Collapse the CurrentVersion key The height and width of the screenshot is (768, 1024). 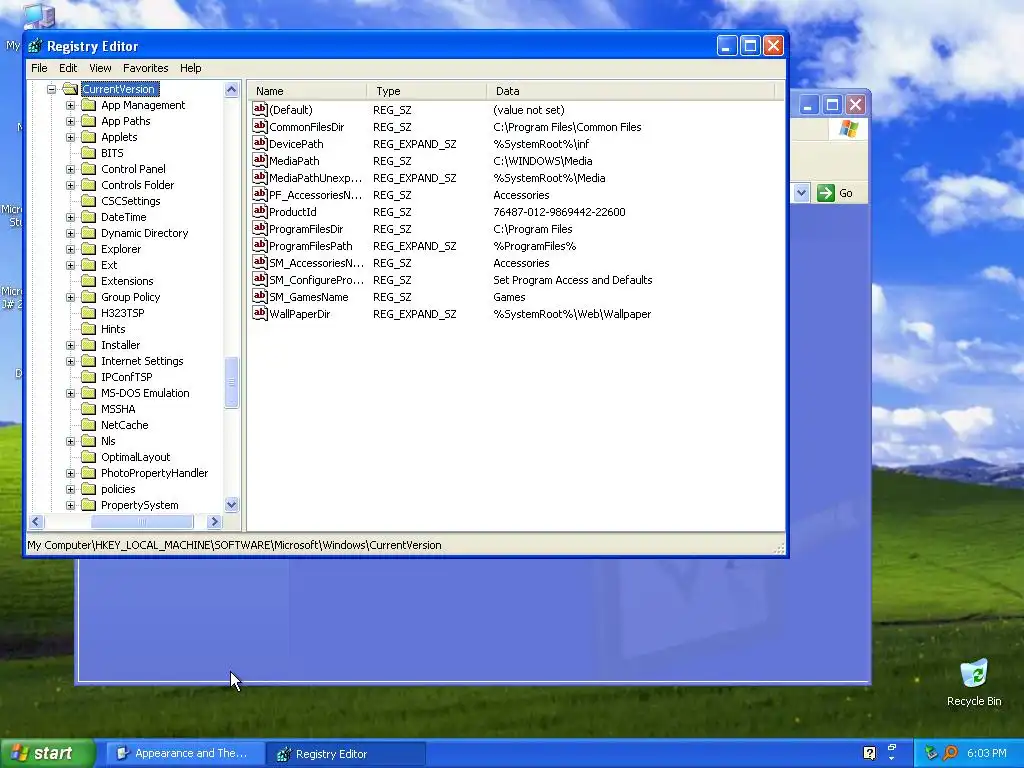[52, 89]
